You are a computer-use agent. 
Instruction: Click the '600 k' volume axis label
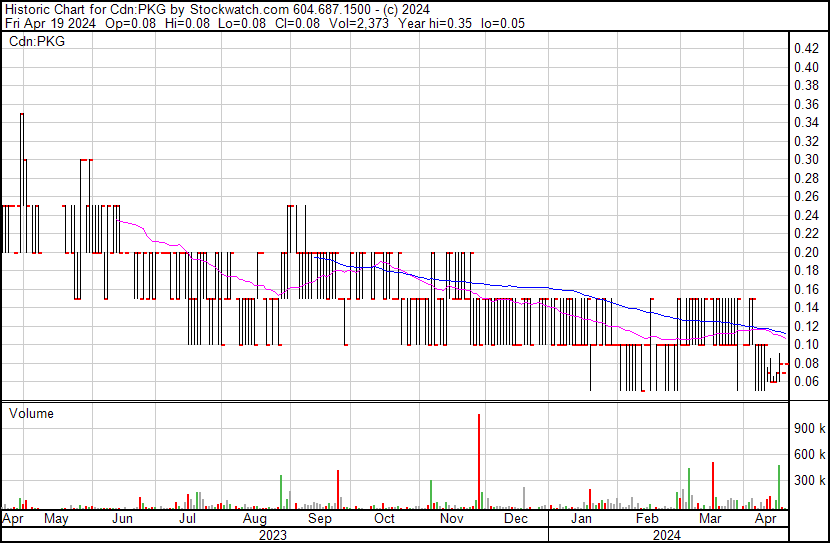coord(809,454)
